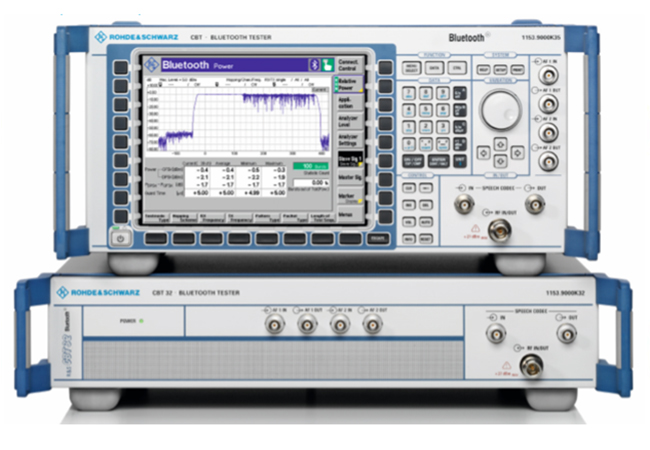
Task: Push the SETUP system key
Action: (500, 69)
